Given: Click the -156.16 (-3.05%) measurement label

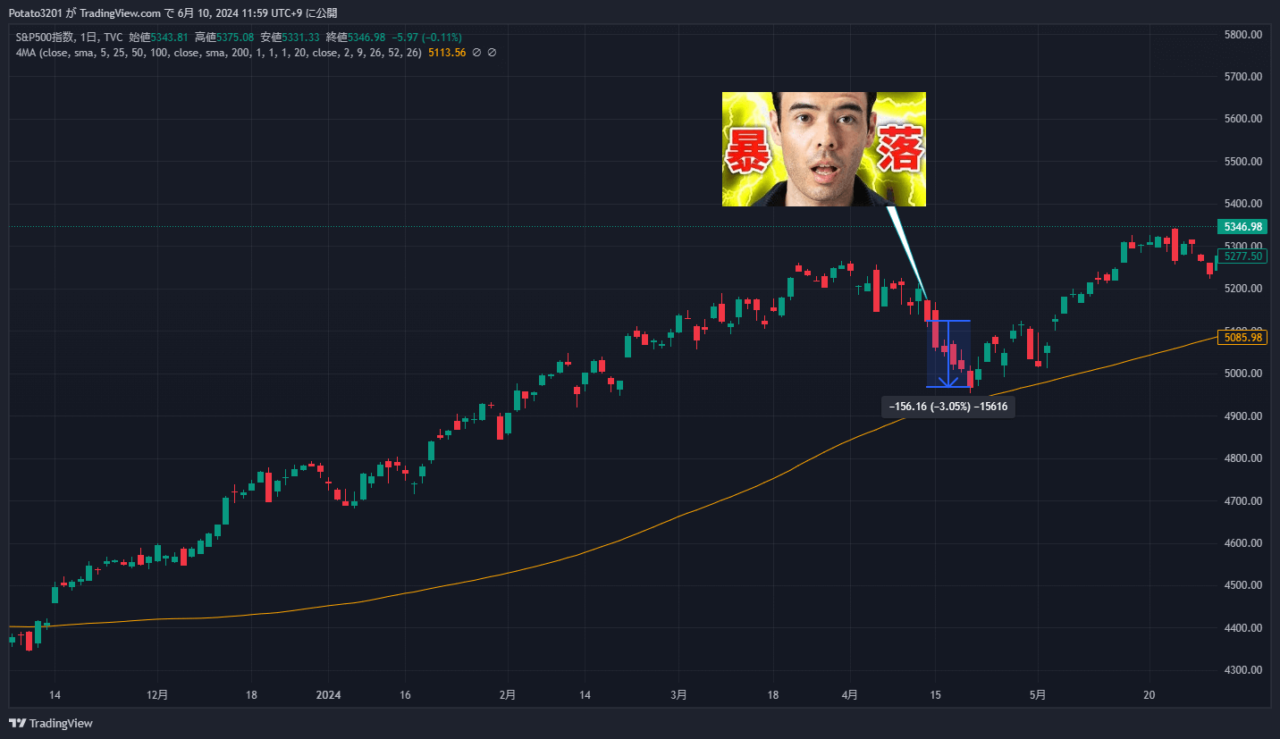Looking at the screenshot, I should (948, 406).
